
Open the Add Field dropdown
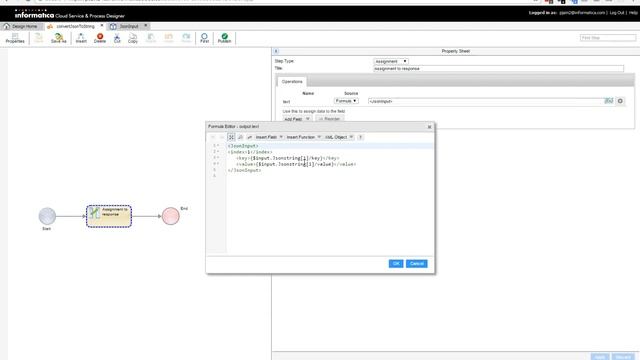[297, 119]
